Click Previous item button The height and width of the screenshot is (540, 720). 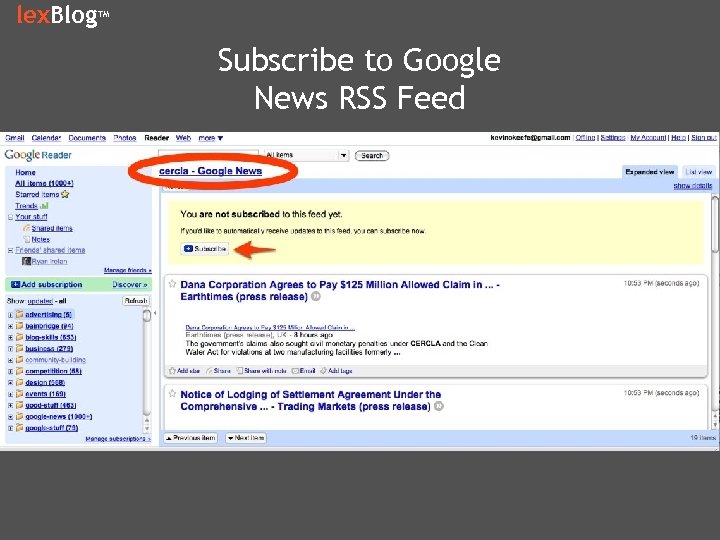(191, 438)
